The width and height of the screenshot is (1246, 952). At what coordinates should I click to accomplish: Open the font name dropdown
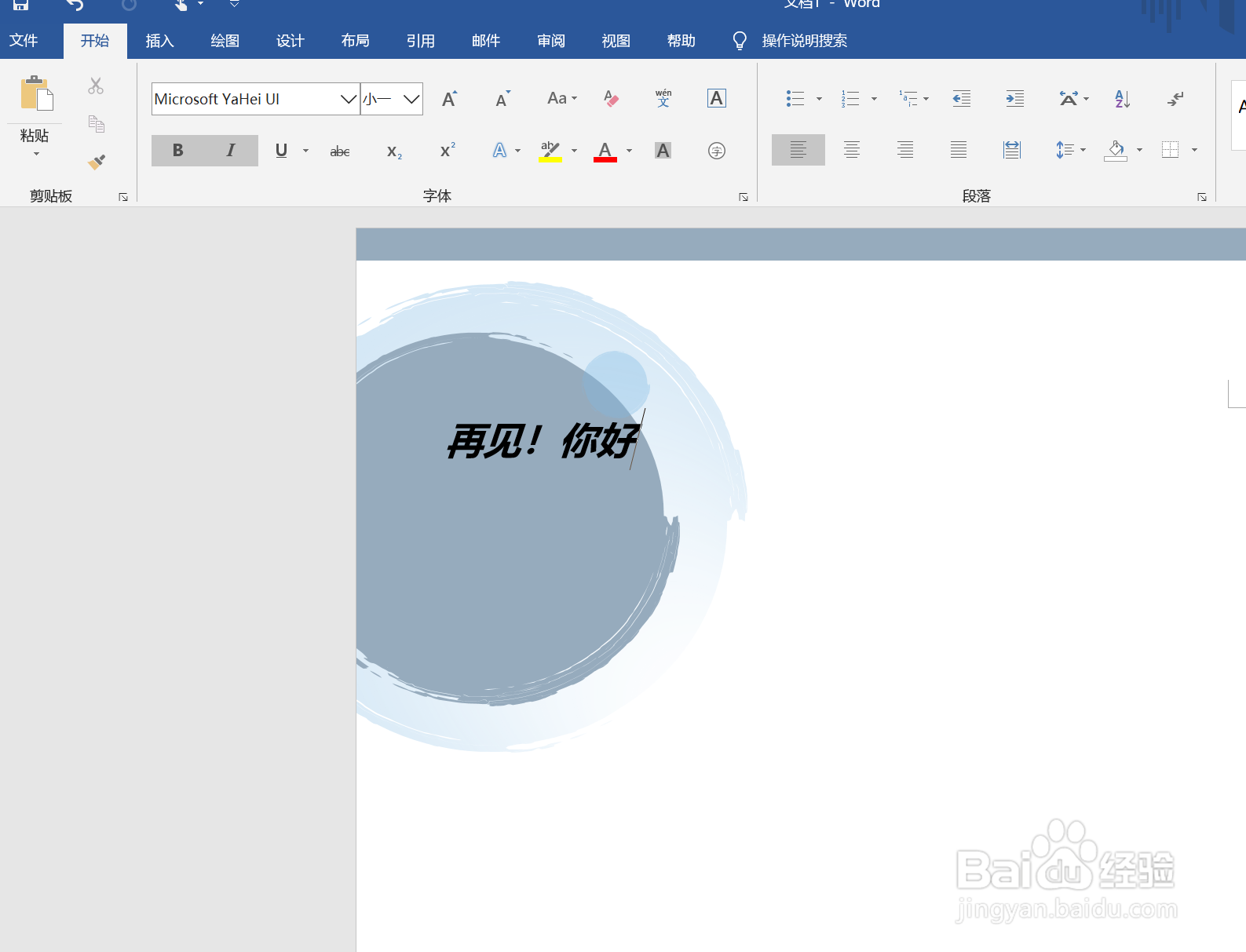tap(349, 99)
